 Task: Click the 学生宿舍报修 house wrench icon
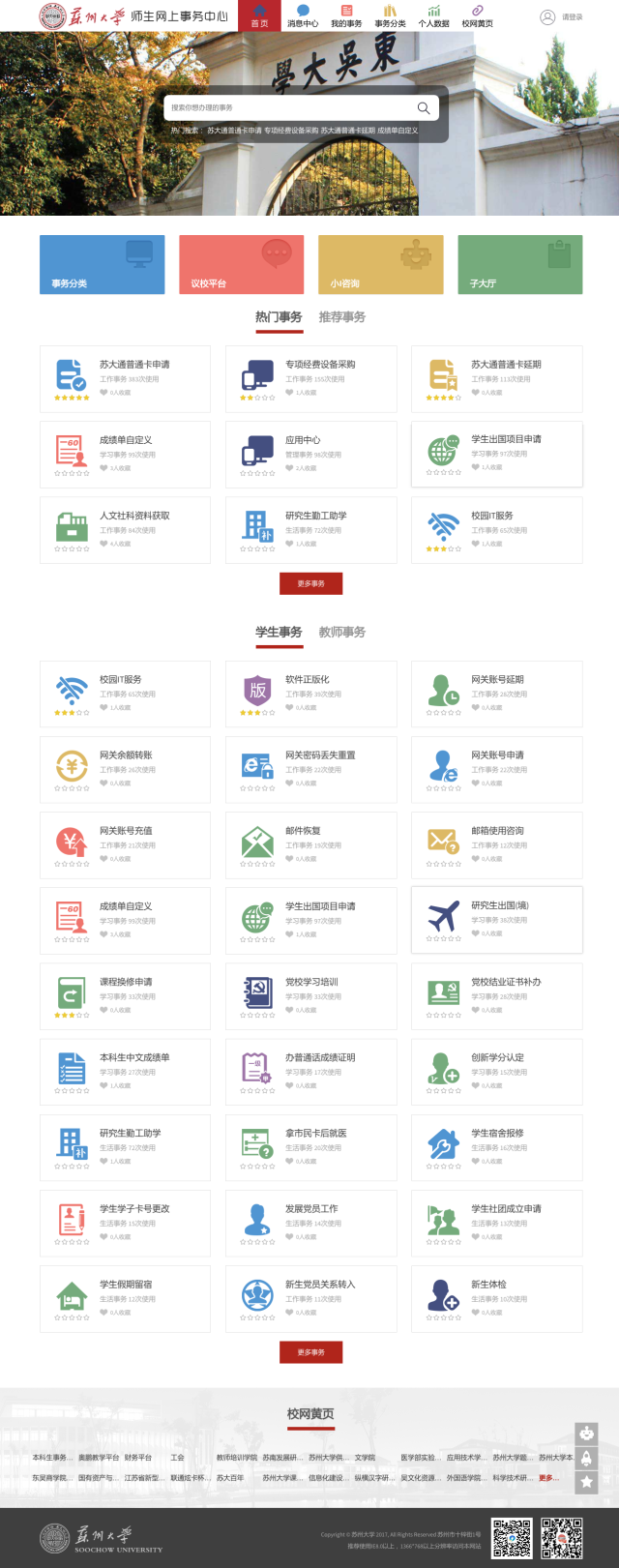(x=443, y=1143)
